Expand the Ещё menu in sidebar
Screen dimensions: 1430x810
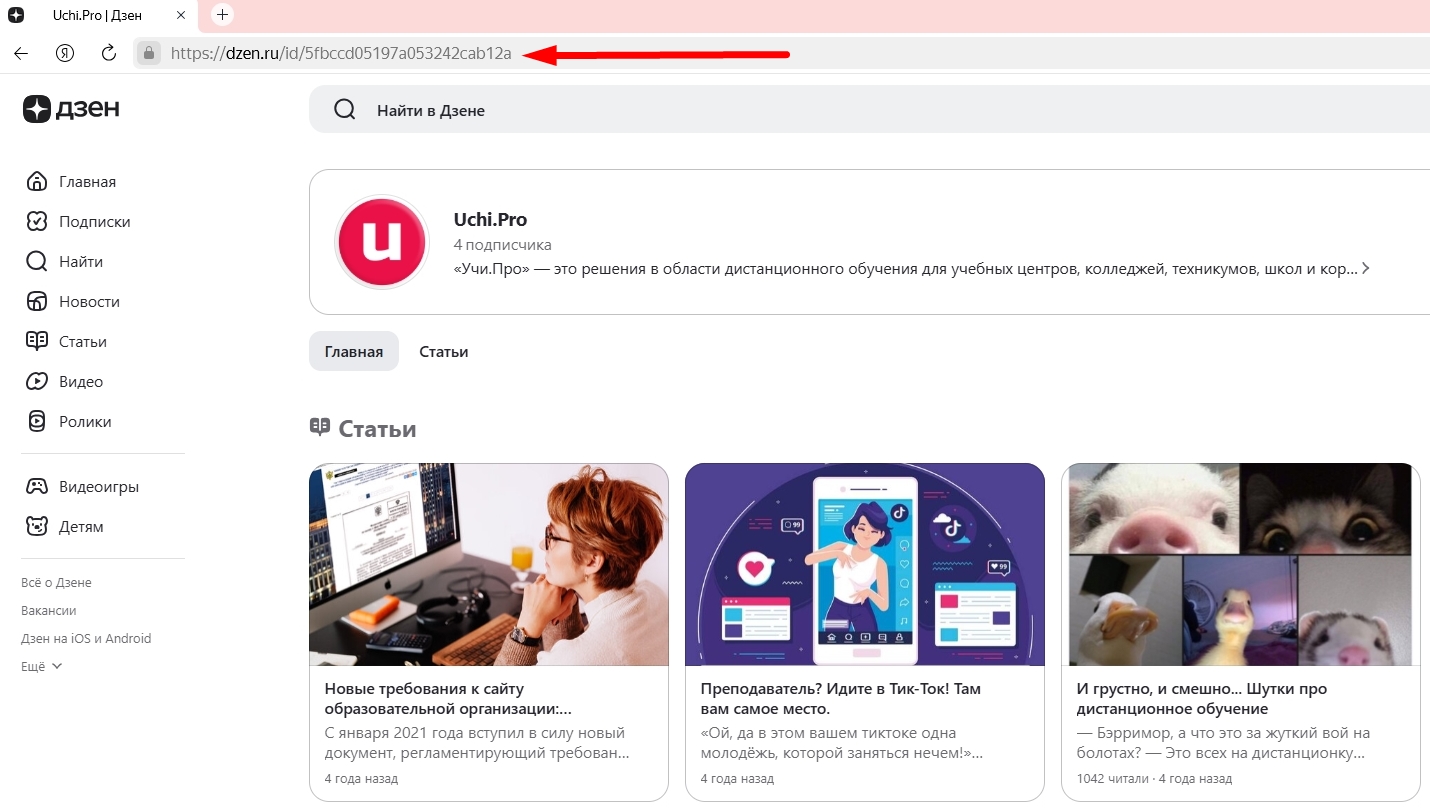pos(42,666)
